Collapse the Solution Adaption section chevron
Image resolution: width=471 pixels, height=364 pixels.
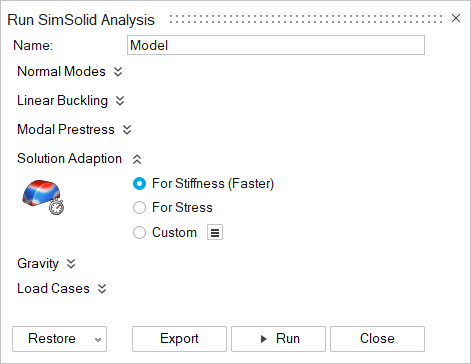pyautogui.click(x=137, y=159)
